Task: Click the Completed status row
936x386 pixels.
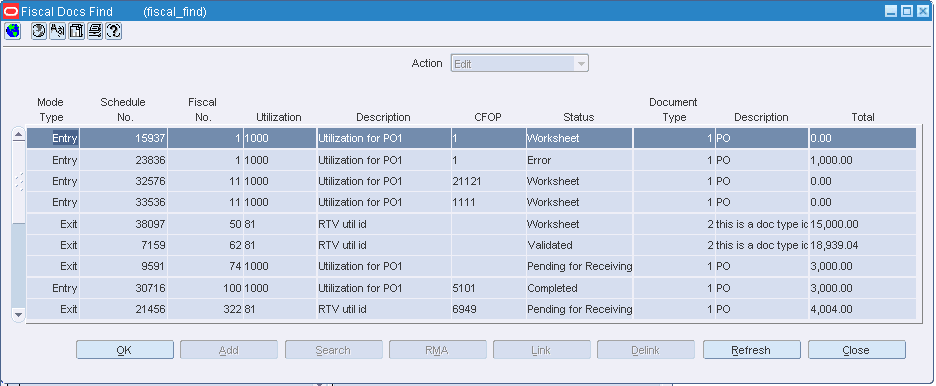Action: (472, 288)
